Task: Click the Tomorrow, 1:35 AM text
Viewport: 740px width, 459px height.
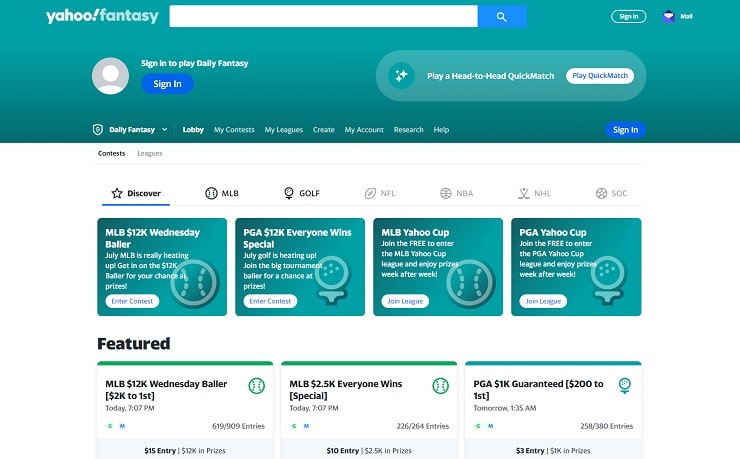Action: coord(505,408)
